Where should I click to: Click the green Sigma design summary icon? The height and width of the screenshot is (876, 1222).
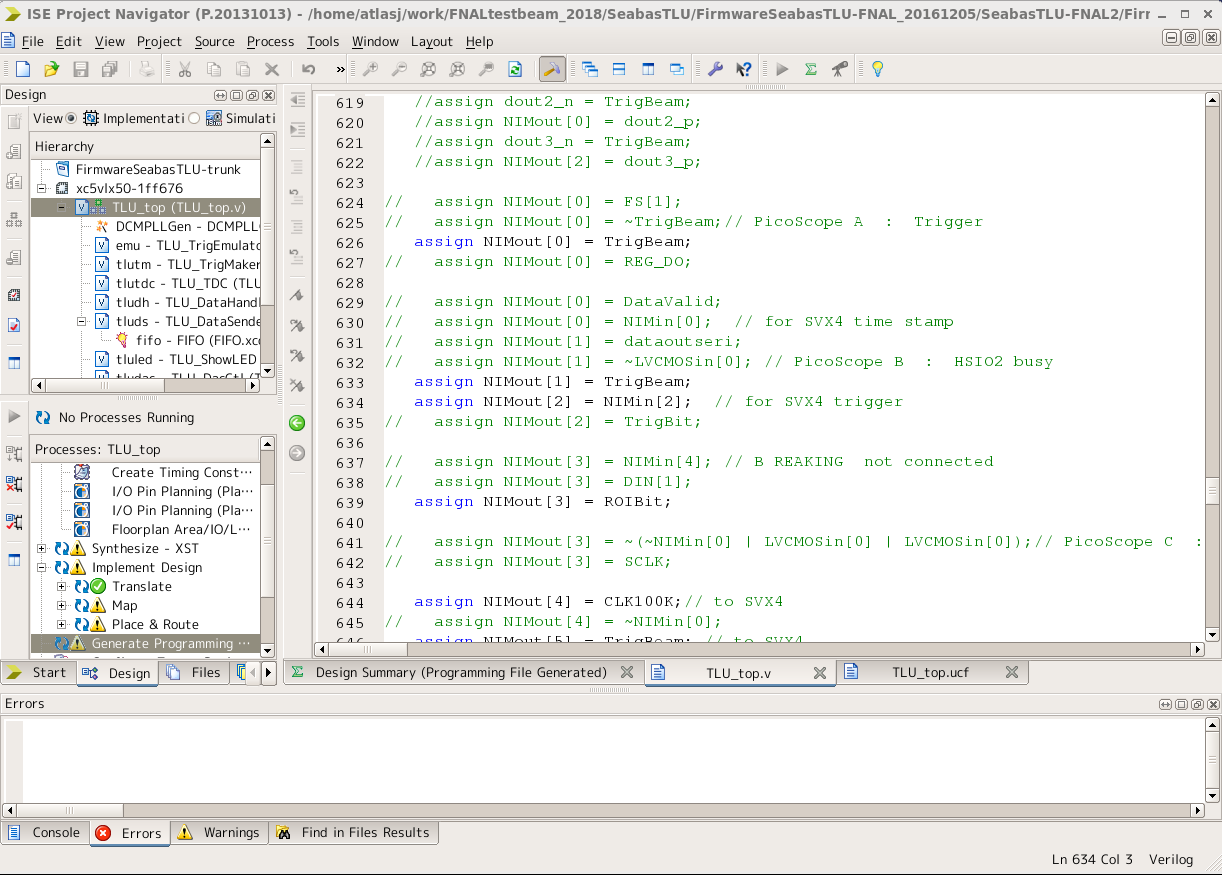pyautogui.click(x=811, y=69)
